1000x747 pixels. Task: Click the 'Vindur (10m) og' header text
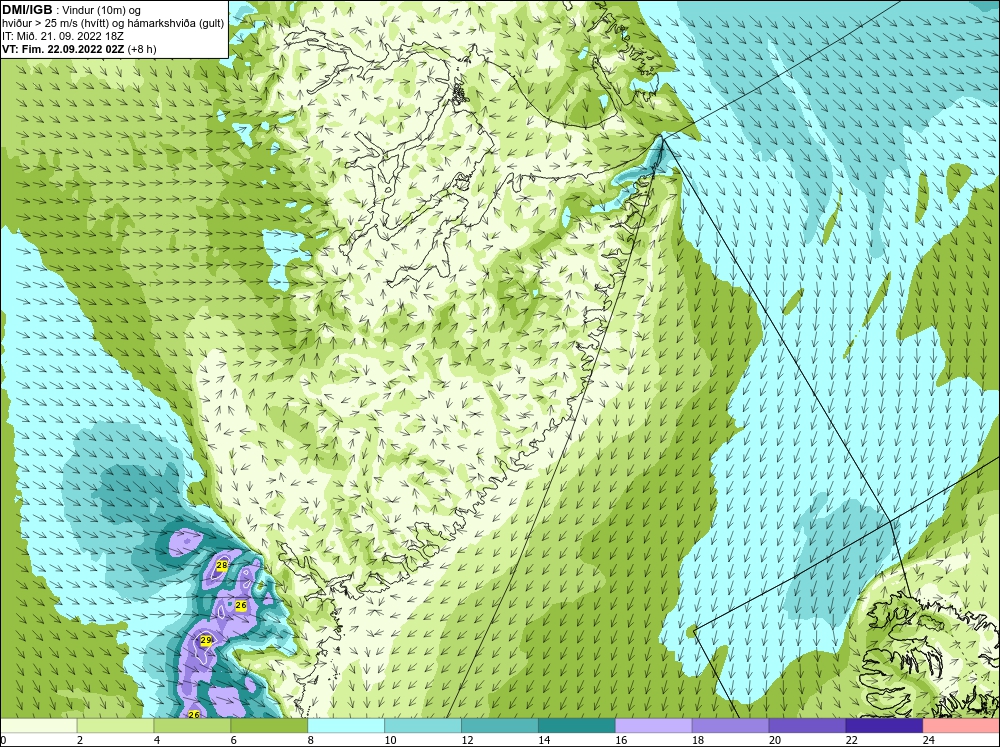click(101, 11)
